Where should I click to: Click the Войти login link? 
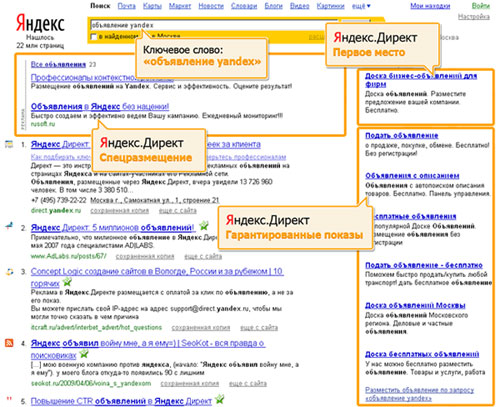coord(481,6)
